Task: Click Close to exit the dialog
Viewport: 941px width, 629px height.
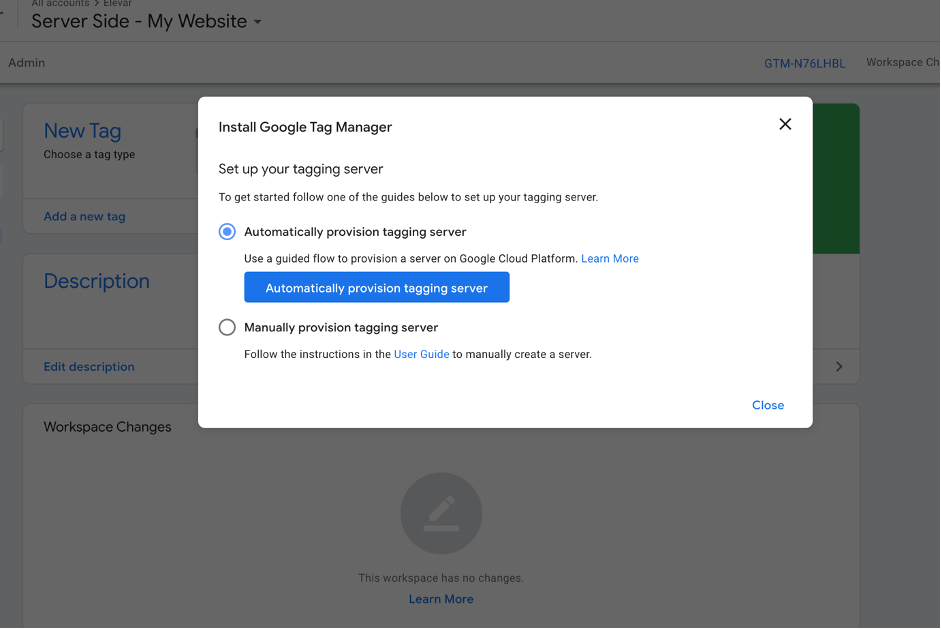Action: coord(767,405)
